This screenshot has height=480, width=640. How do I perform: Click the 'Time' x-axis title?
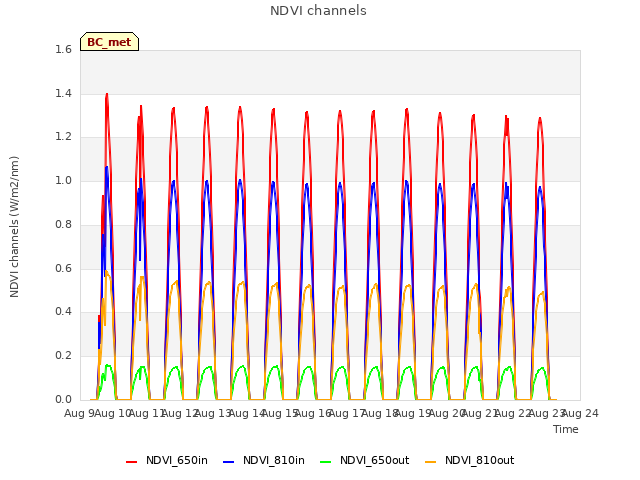click(566, 429)
